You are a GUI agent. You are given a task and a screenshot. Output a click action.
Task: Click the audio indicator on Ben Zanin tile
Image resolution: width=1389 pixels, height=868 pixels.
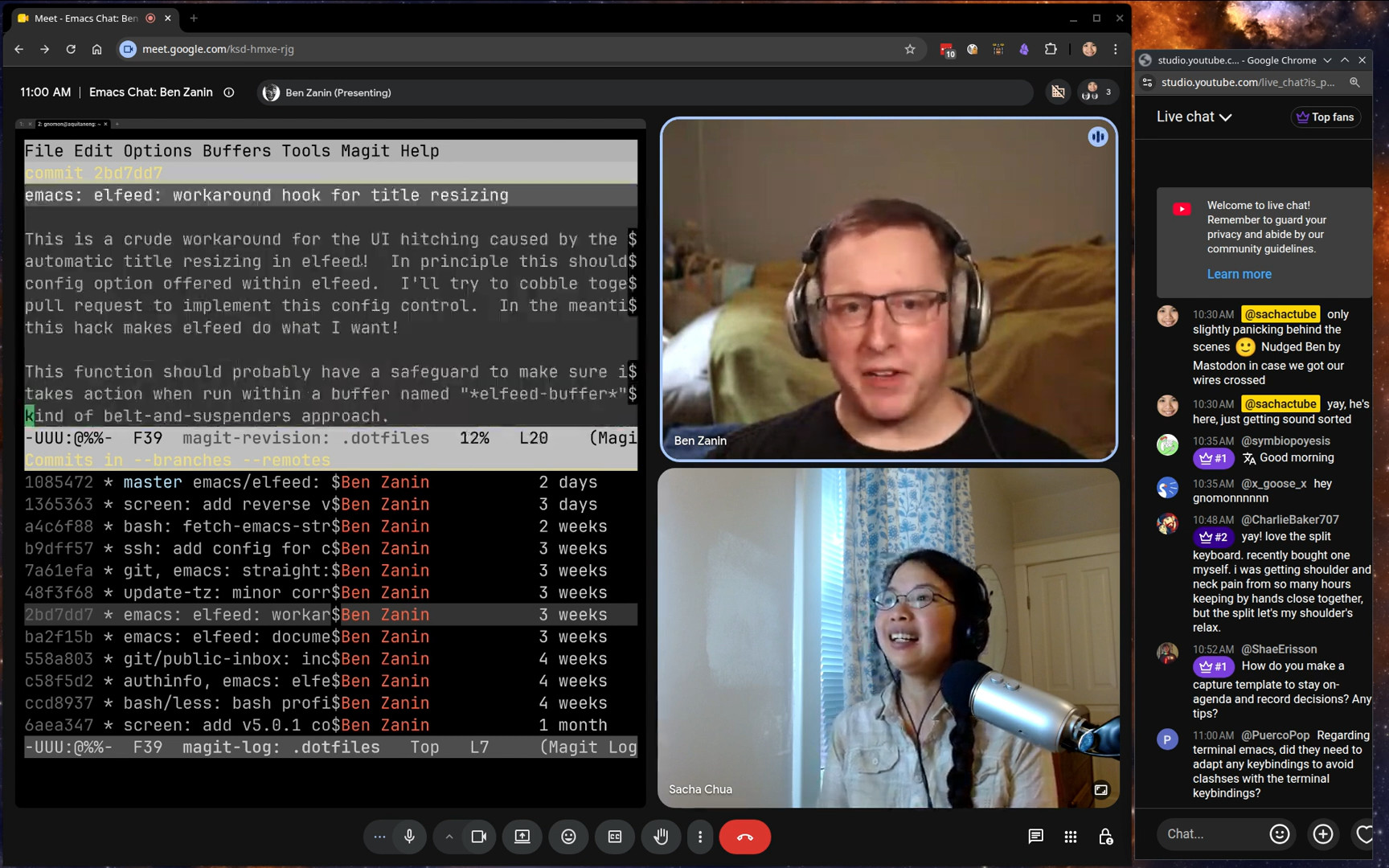tap(1098, 137)
